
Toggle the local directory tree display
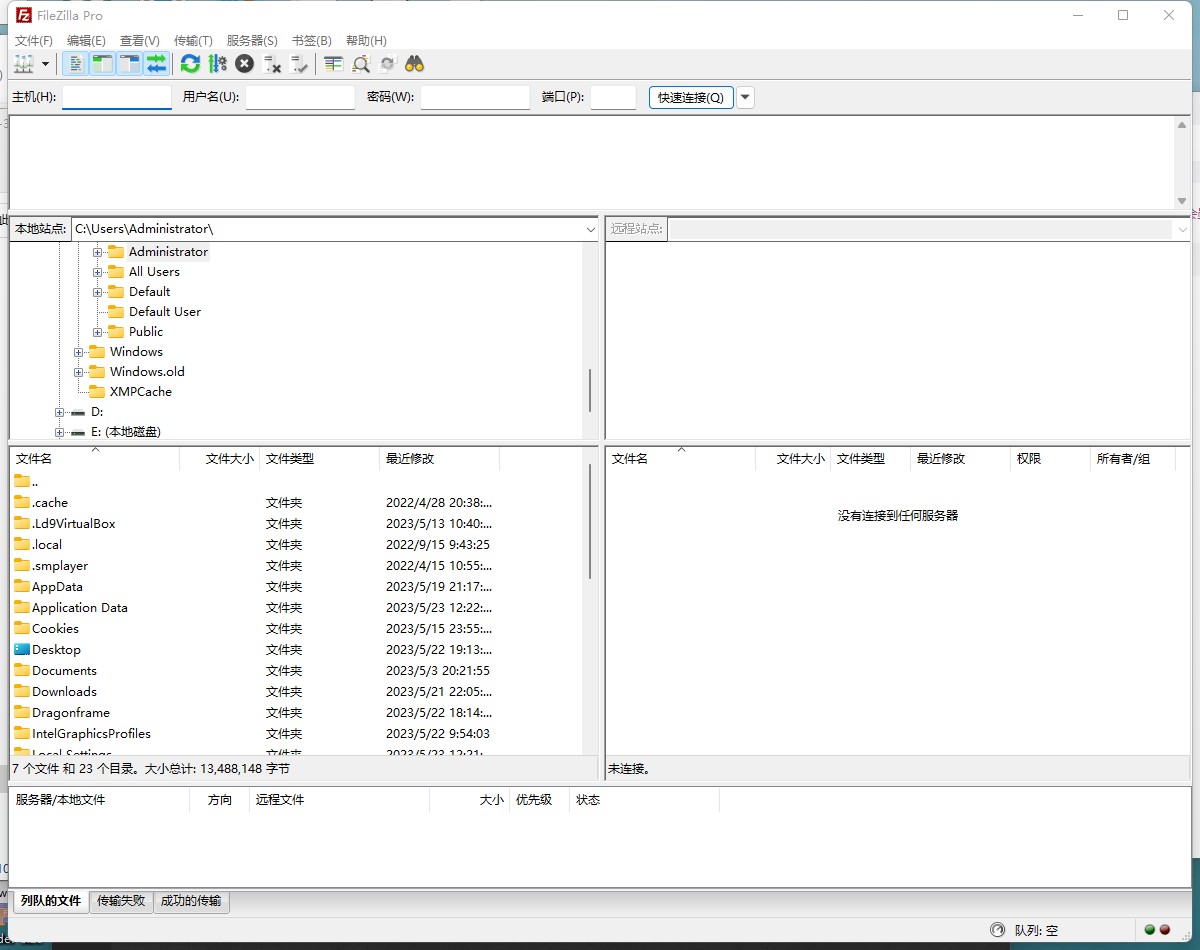[x=102, y=64]
